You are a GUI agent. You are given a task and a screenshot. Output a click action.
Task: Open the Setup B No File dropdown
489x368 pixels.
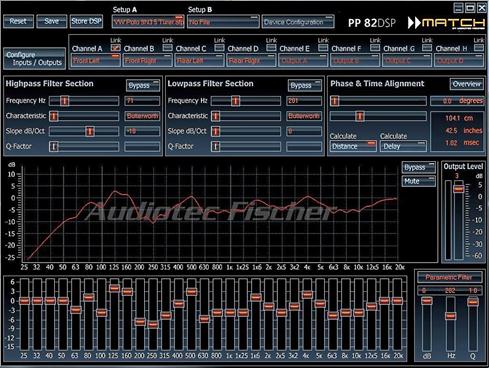pos(223,22)
